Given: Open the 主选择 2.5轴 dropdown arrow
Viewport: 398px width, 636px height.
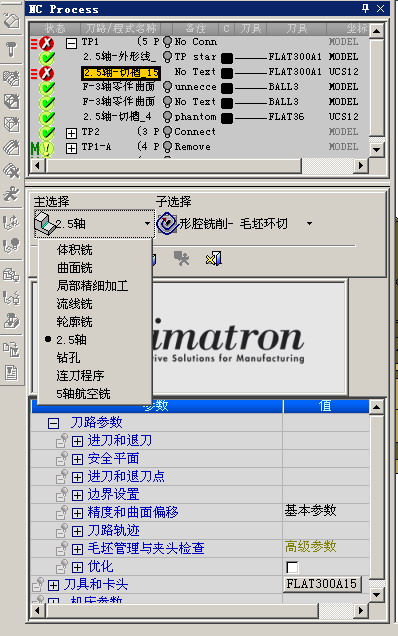Looking at the screenshot, I should [x=147, y=223].
